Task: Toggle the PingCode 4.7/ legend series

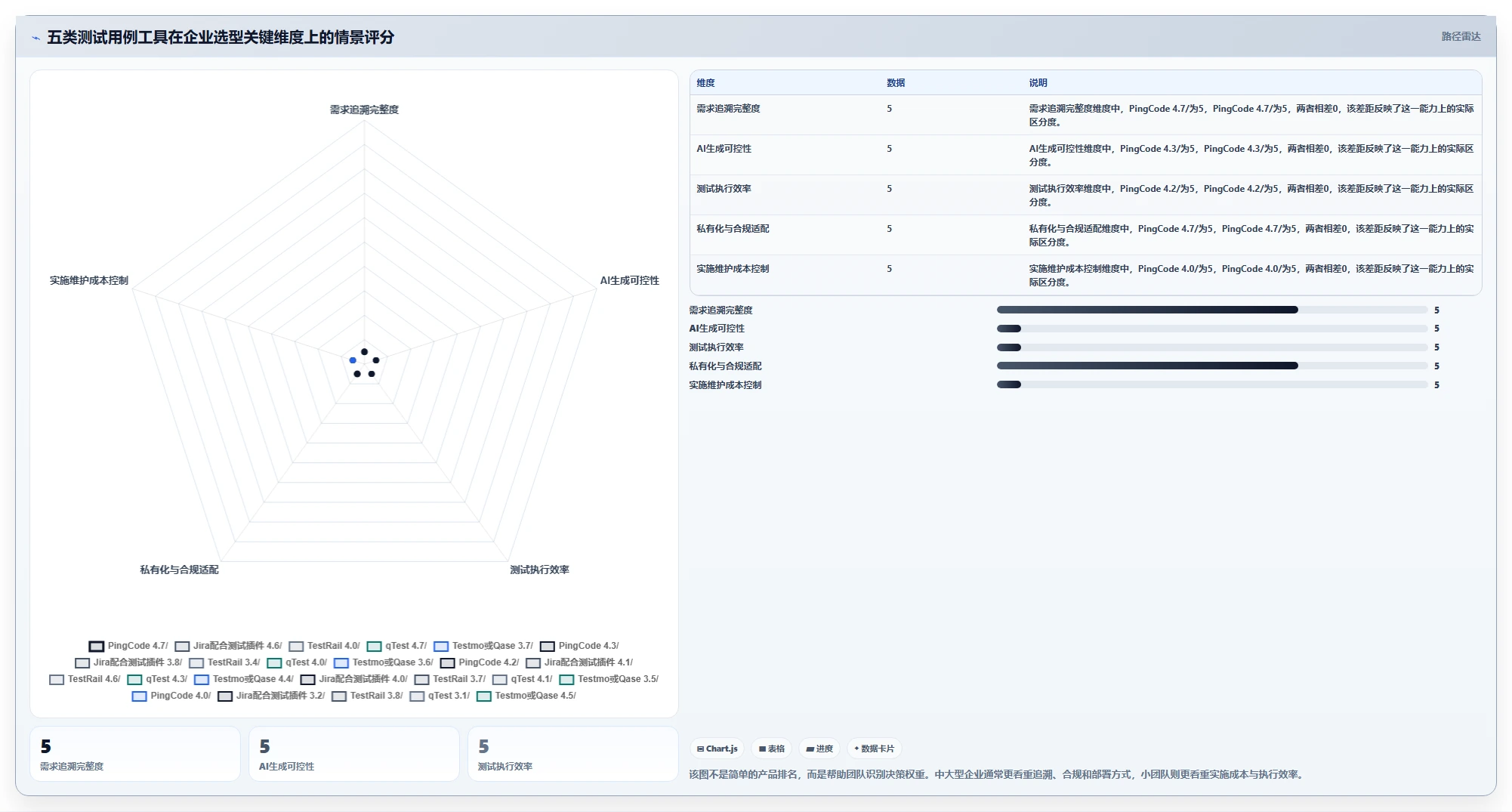Action: pos(128,646)
